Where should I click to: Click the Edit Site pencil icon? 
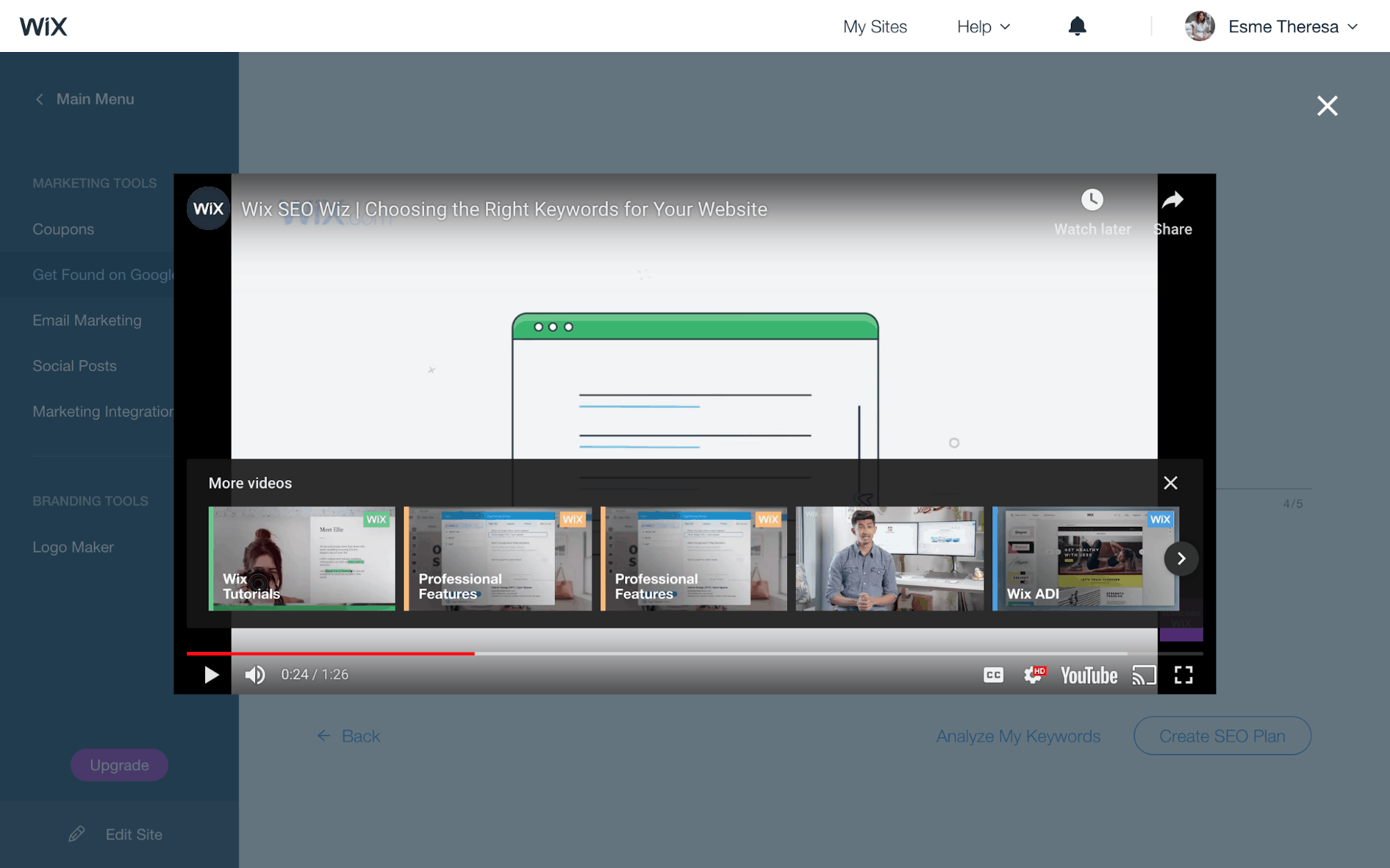[76, 834]
